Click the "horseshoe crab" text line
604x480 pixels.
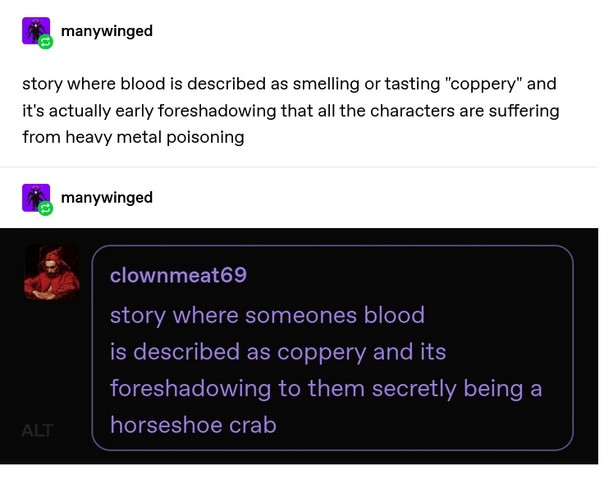[193, 425]
